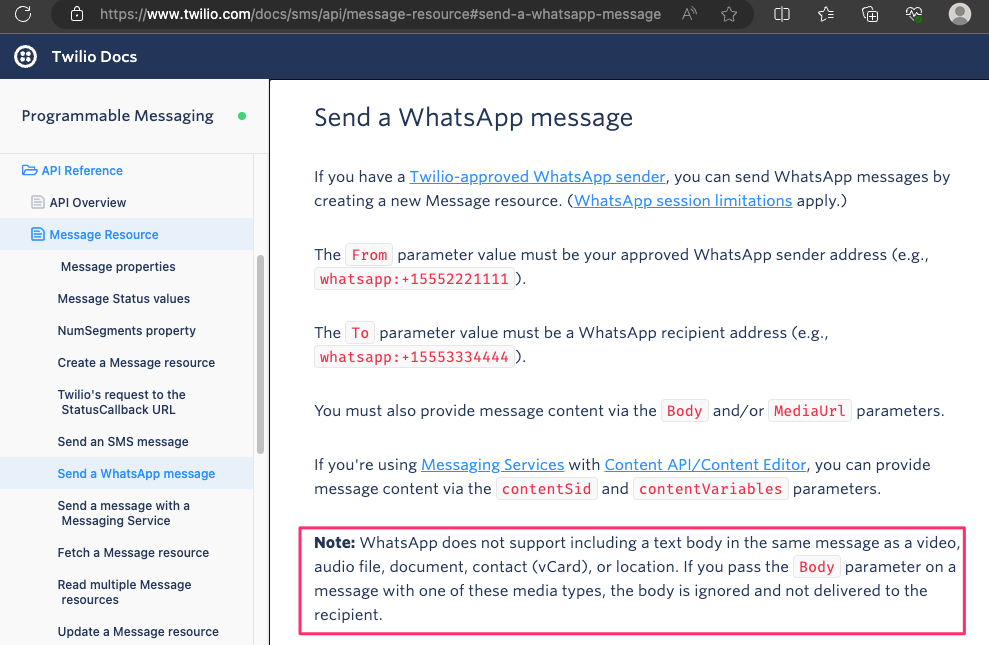The height and width of the screenshot is (645, 989).
Task: Select the Message Resource item
Action: pos(104,235)
